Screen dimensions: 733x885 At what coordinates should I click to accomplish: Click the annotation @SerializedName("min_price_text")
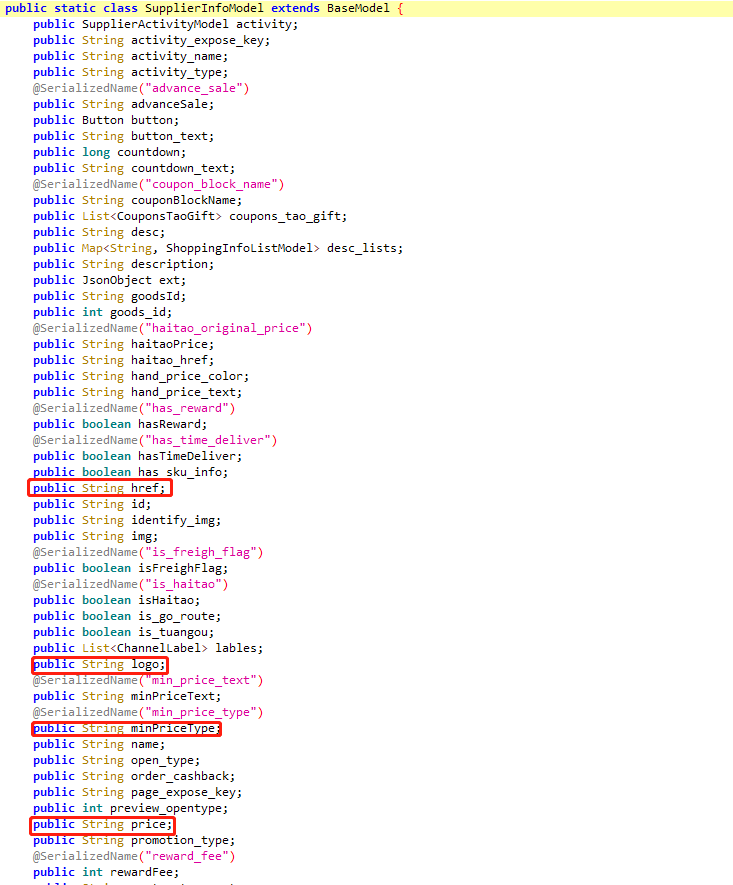point(148,680)
